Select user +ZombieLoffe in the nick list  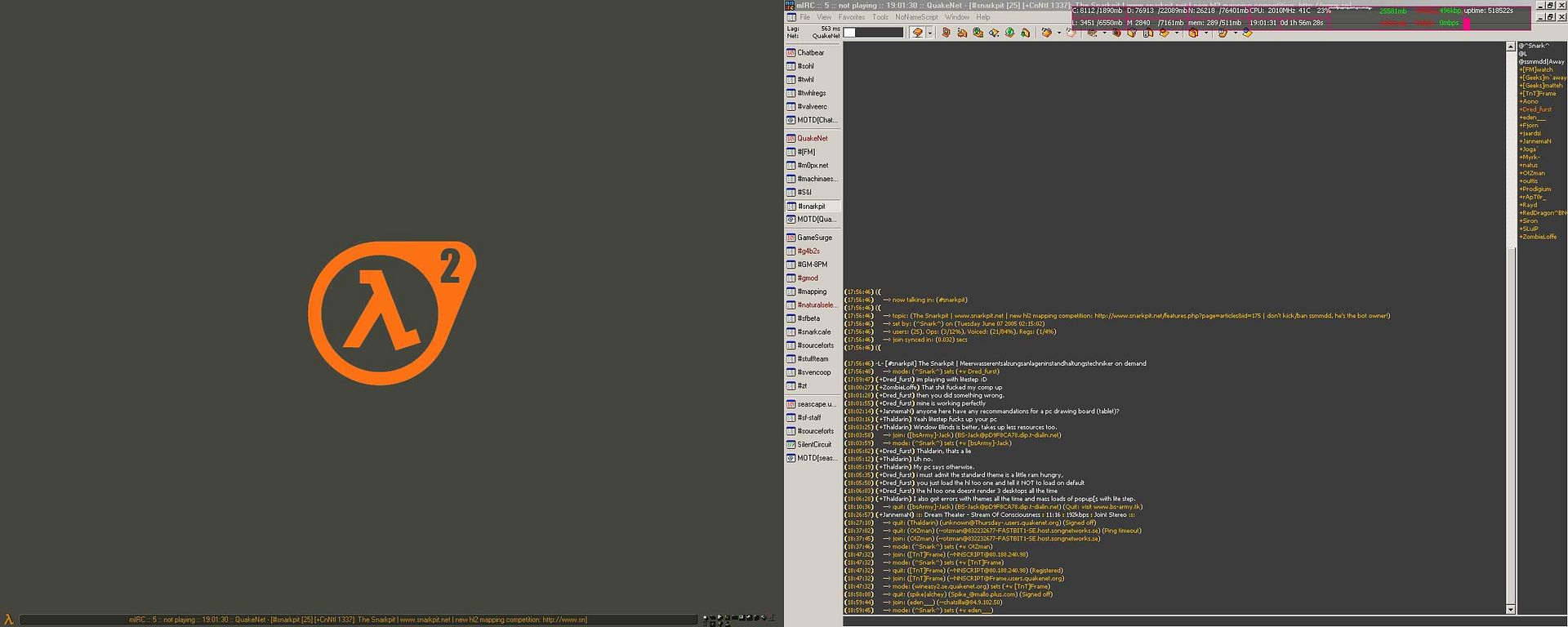[1538, 237]
